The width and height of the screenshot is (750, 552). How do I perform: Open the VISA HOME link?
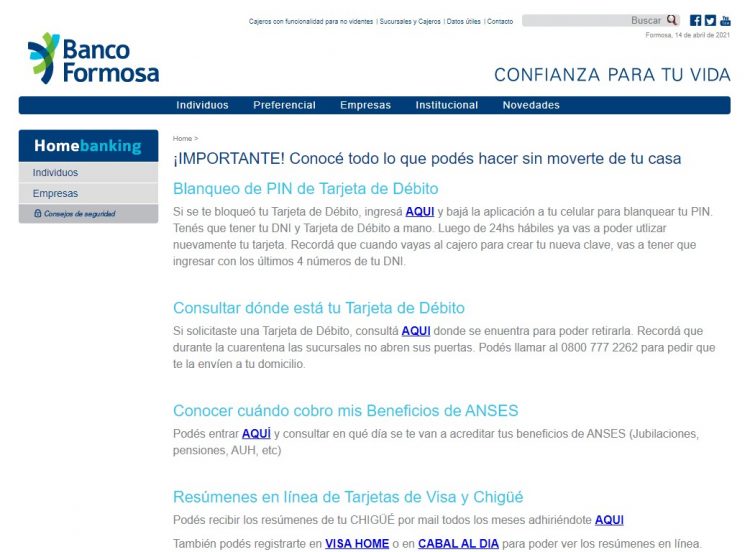tap(357, 544)
